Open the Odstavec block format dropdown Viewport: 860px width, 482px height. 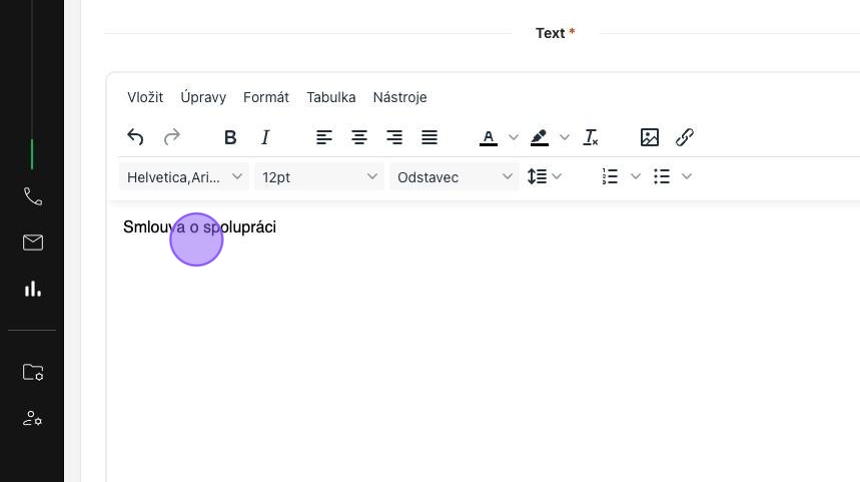(454, 177)
